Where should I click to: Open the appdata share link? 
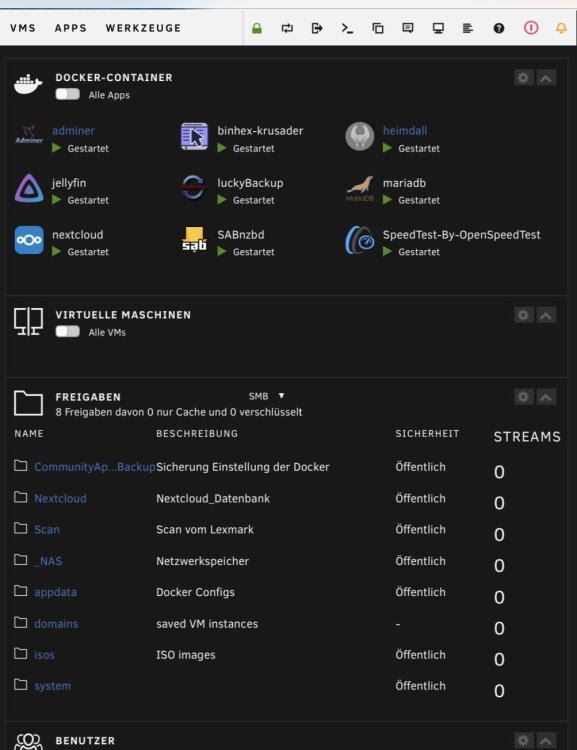pyautogui.click(x=55, y=592)
